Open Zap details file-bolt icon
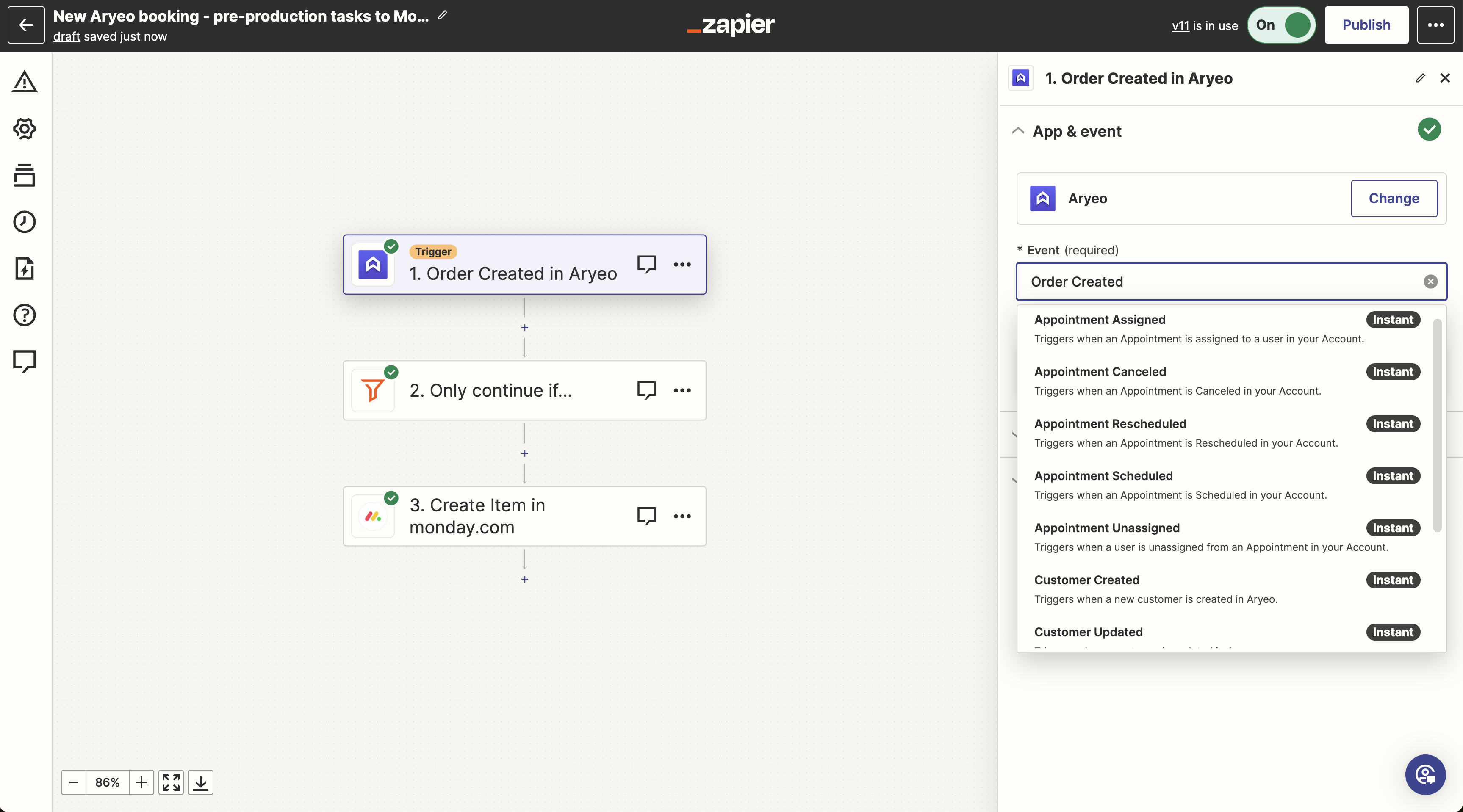1463x812 pixels. point(25,268)
